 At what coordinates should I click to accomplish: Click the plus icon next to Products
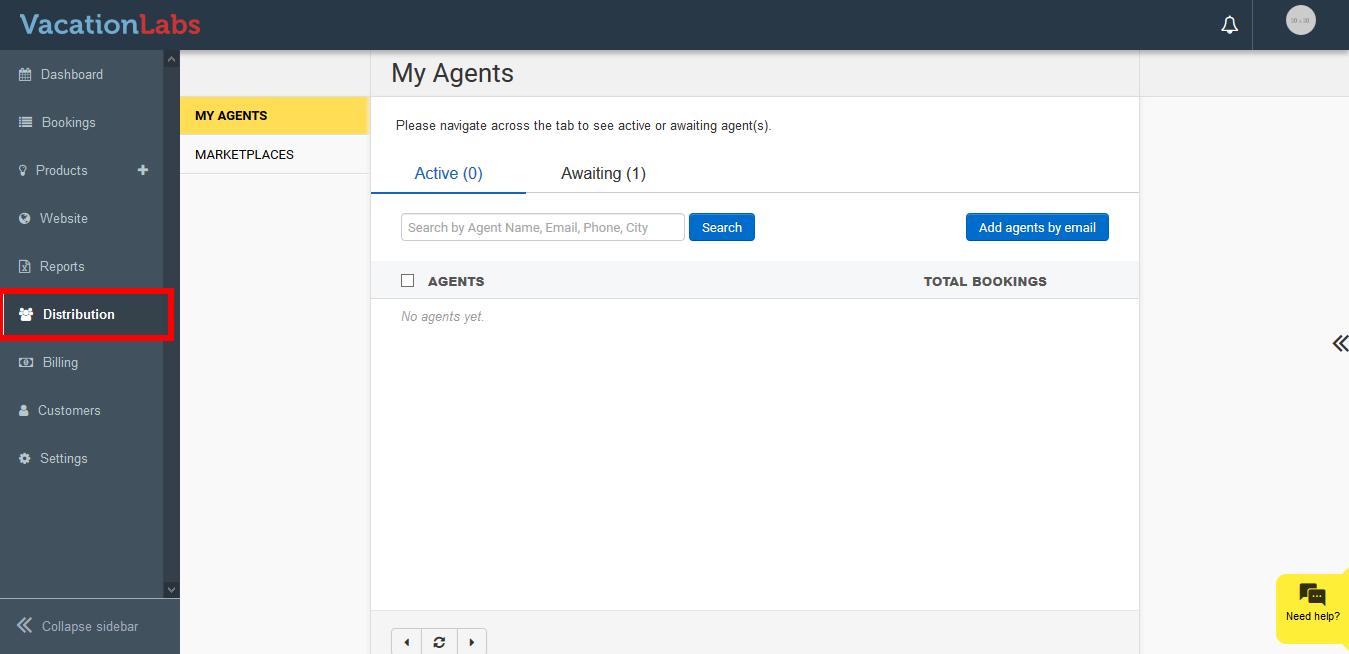tap(143, 170)
